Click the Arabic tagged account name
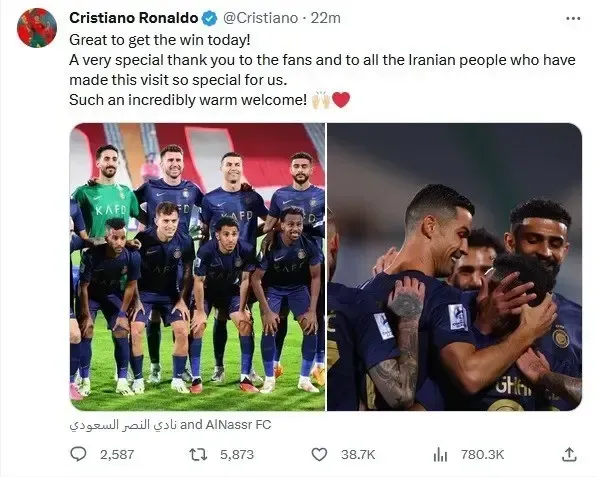Image resolution: width=597 pixels, height=477 pixels. (x=123, y=425)
